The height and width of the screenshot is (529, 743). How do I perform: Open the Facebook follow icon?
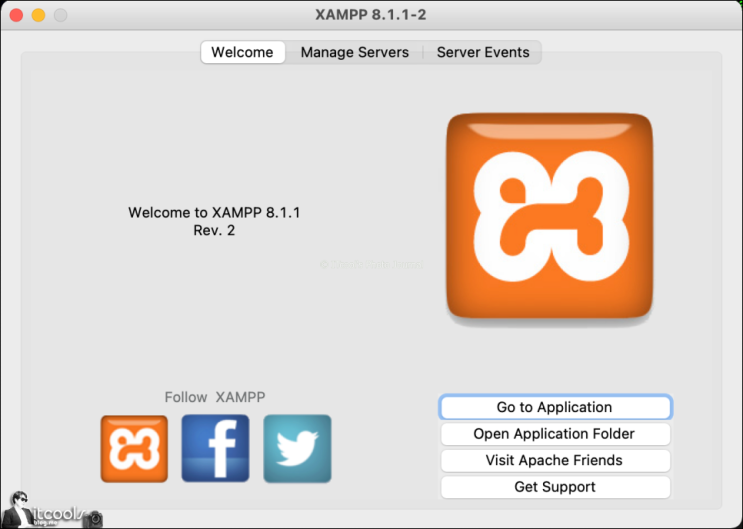[x=216, y=448]
